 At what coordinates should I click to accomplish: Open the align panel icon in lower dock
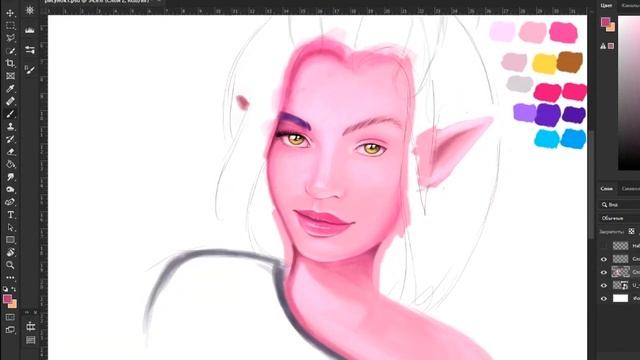(x=31, y=327)
